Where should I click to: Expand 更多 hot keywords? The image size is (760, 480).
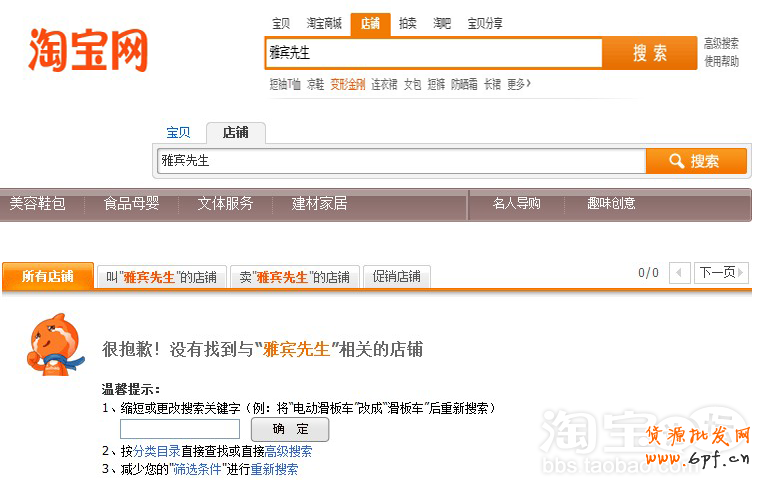519,84
